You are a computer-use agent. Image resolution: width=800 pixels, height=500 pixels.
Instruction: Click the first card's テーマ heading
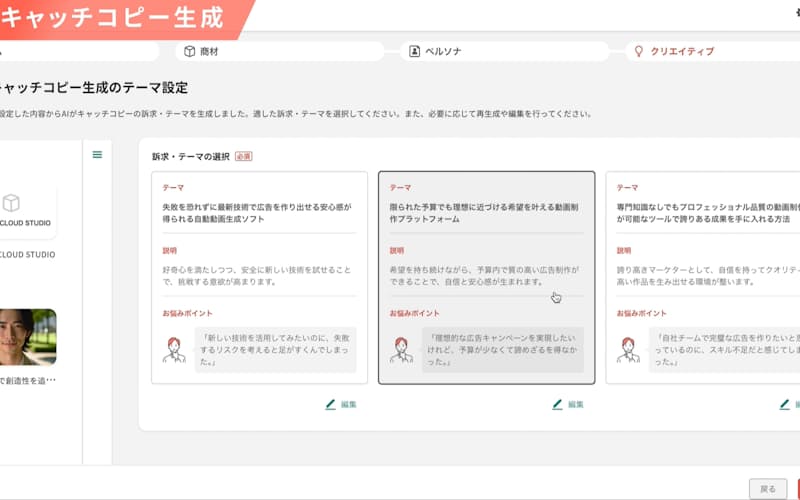(x=173, y=188)
